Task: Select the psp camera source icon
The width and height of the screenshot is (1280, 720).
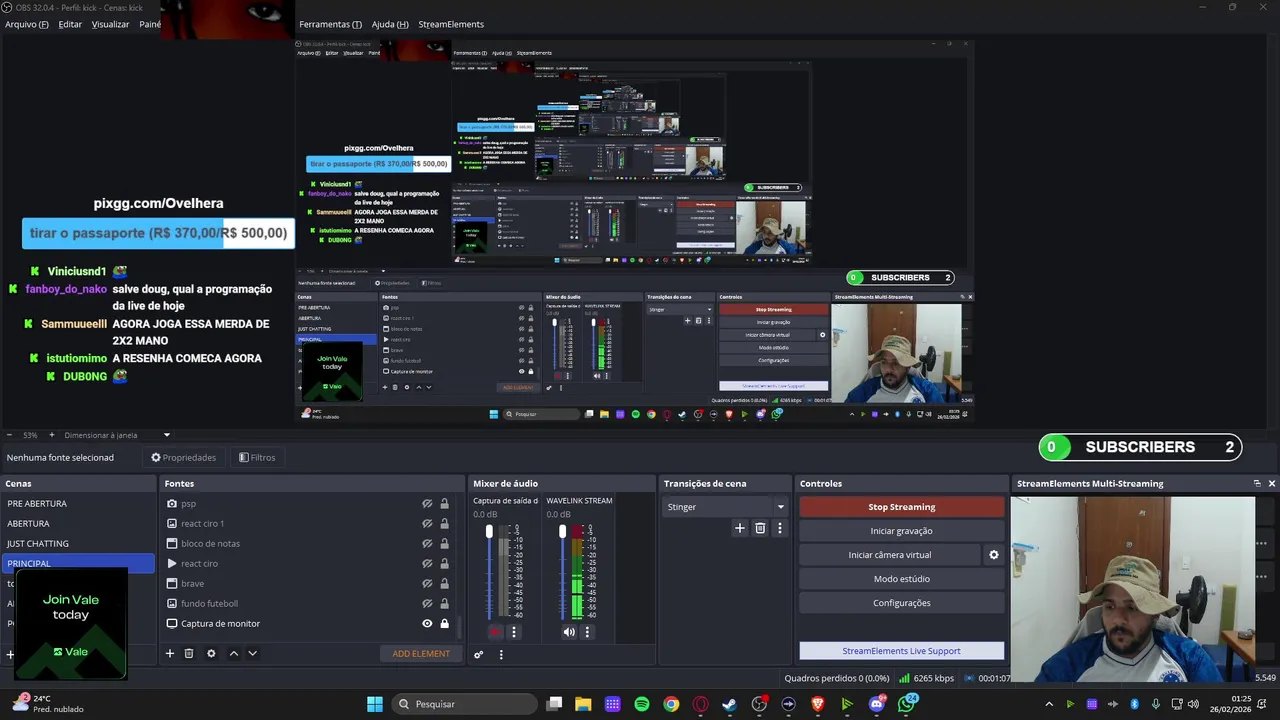Action: (x=172, y=504)
